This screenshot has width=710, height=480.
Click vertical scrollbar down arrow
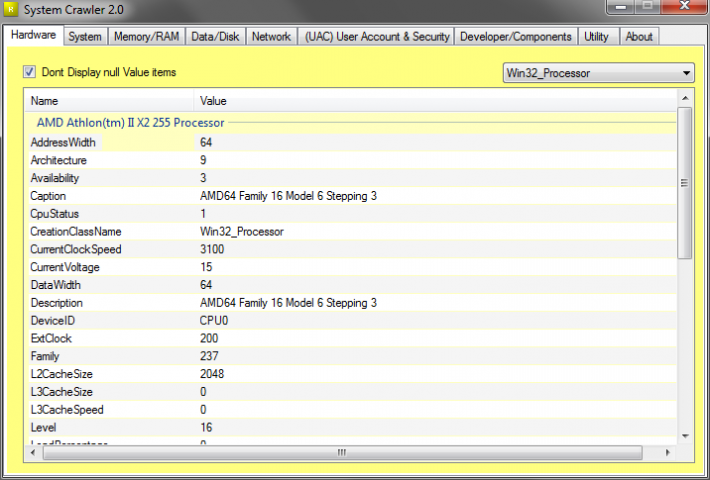point(685,436)
